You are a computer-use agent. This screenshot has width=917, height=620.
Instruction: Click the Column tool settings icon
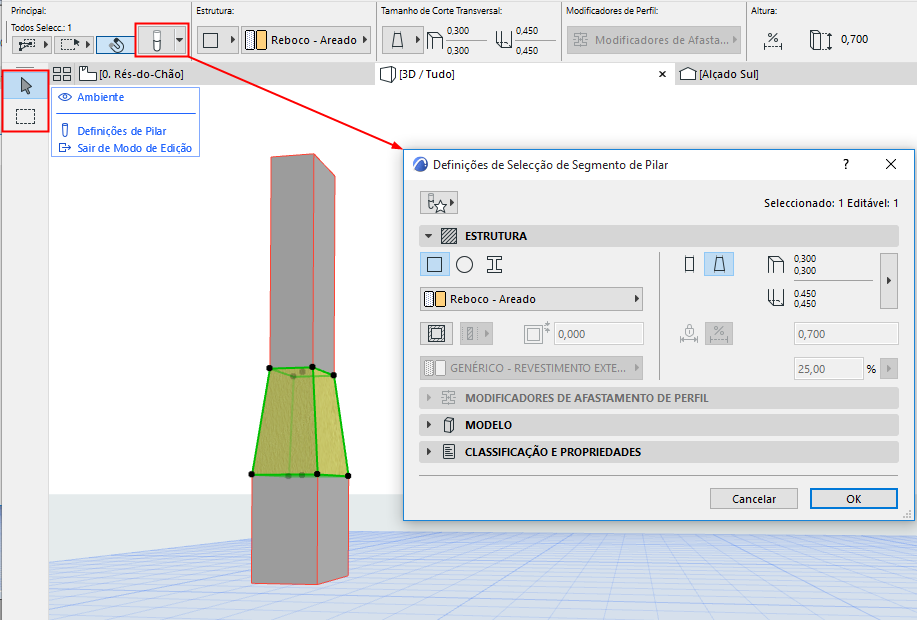coord(156,41)
